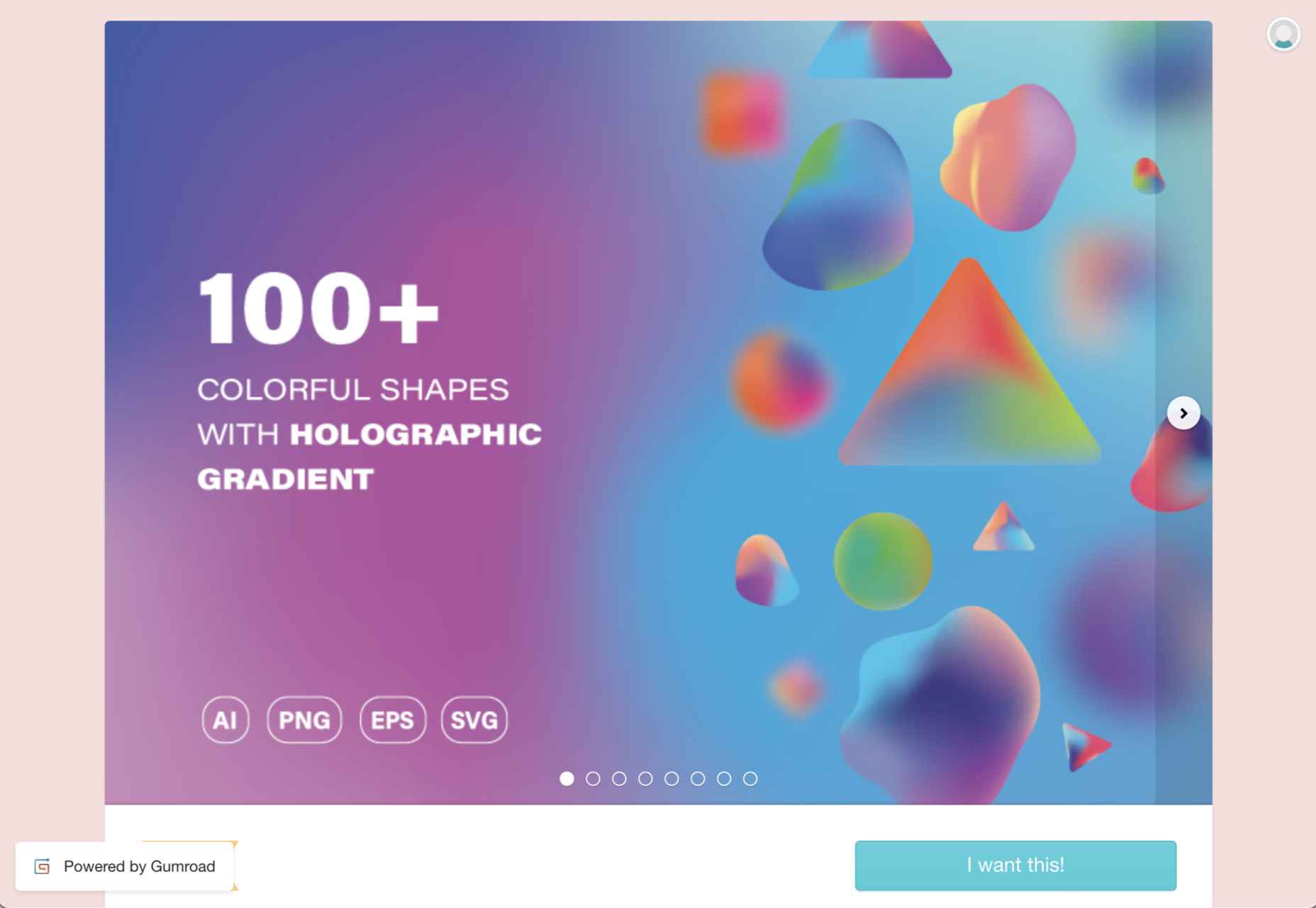1316x908 pixels.
Task: Select the eighth carousel dot
Action: coord(750,779)
